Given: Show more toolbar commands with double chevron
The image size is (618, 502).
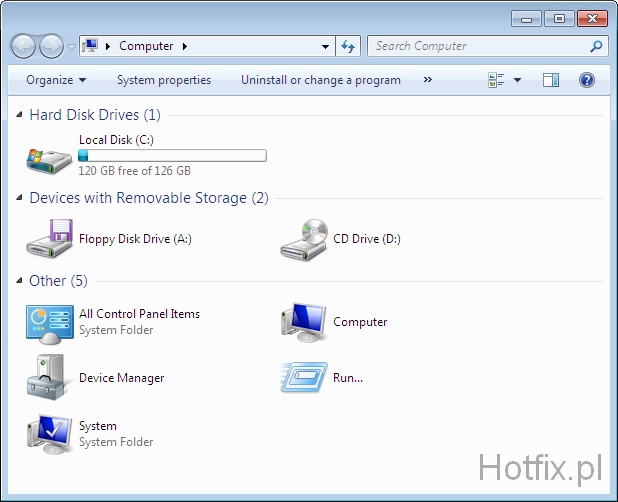Looking at the screenshot, I should tap(428, 80).
